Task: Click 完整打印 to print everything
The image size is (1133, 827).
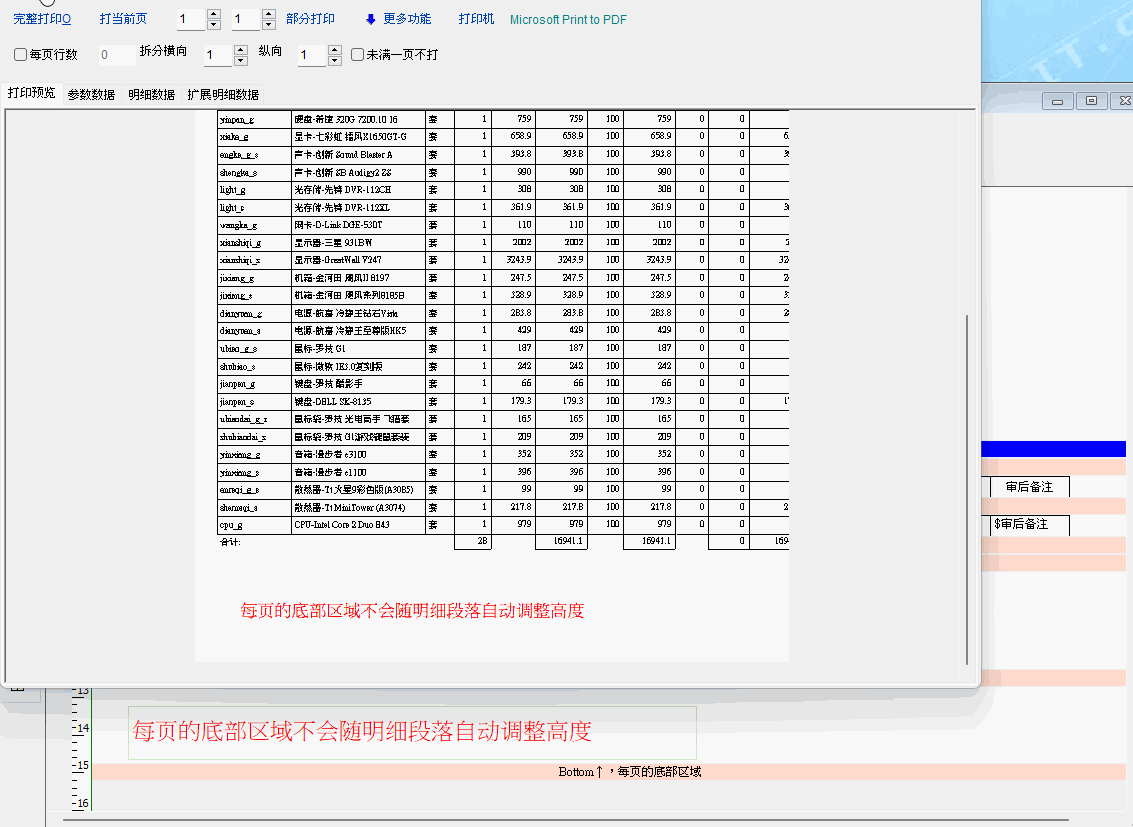Action: [42, 19]
